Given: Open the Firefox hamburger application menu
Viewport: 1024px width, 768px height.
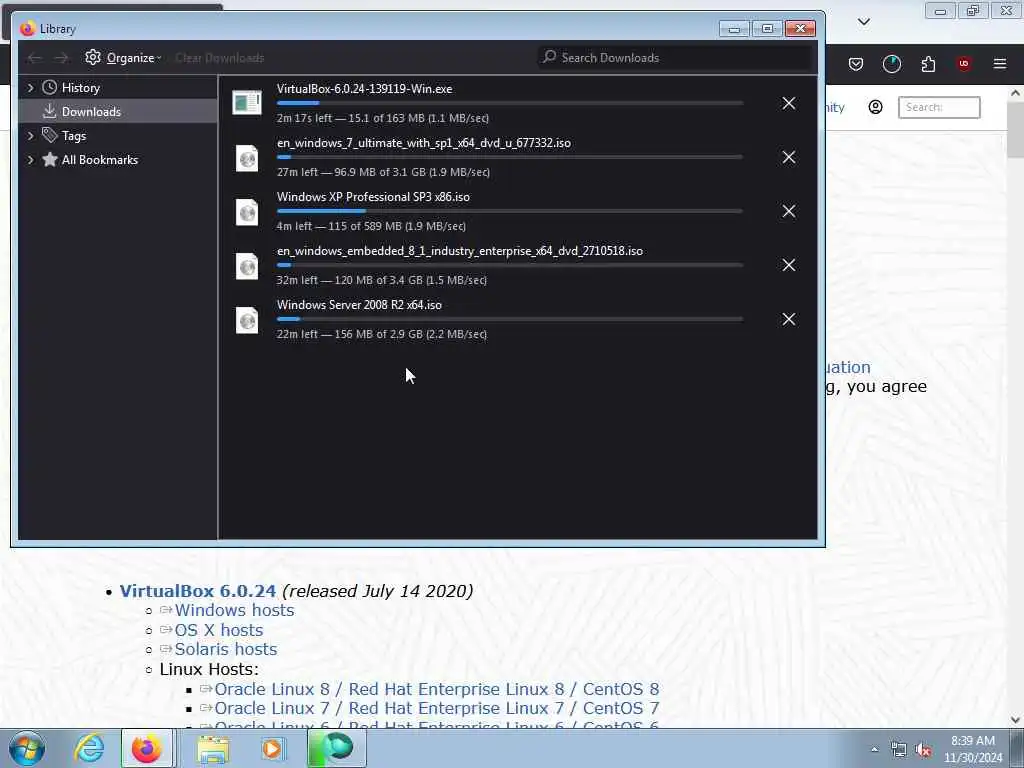Looking at the screenshot, I should tap(999, 63).
